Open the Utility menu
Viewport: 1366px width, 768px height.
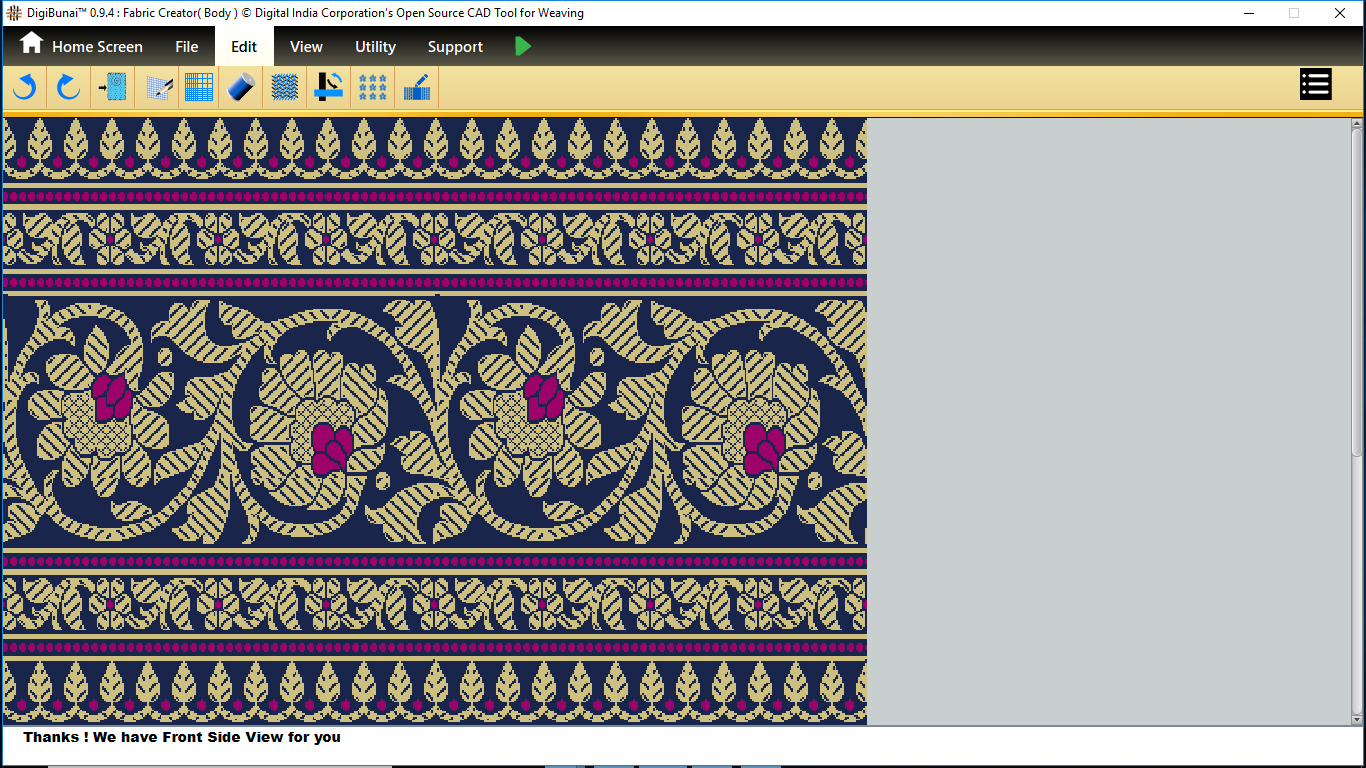click(375, 46)
